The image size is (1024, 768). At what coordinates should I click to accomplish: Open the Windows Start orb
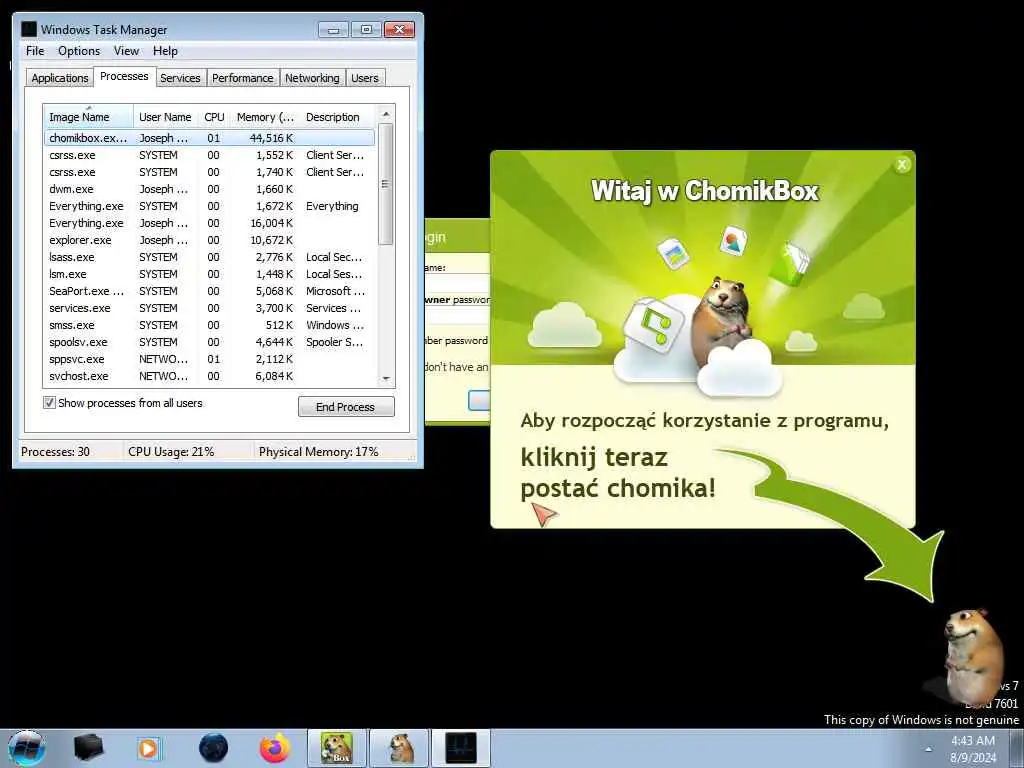tap(27, 748)
